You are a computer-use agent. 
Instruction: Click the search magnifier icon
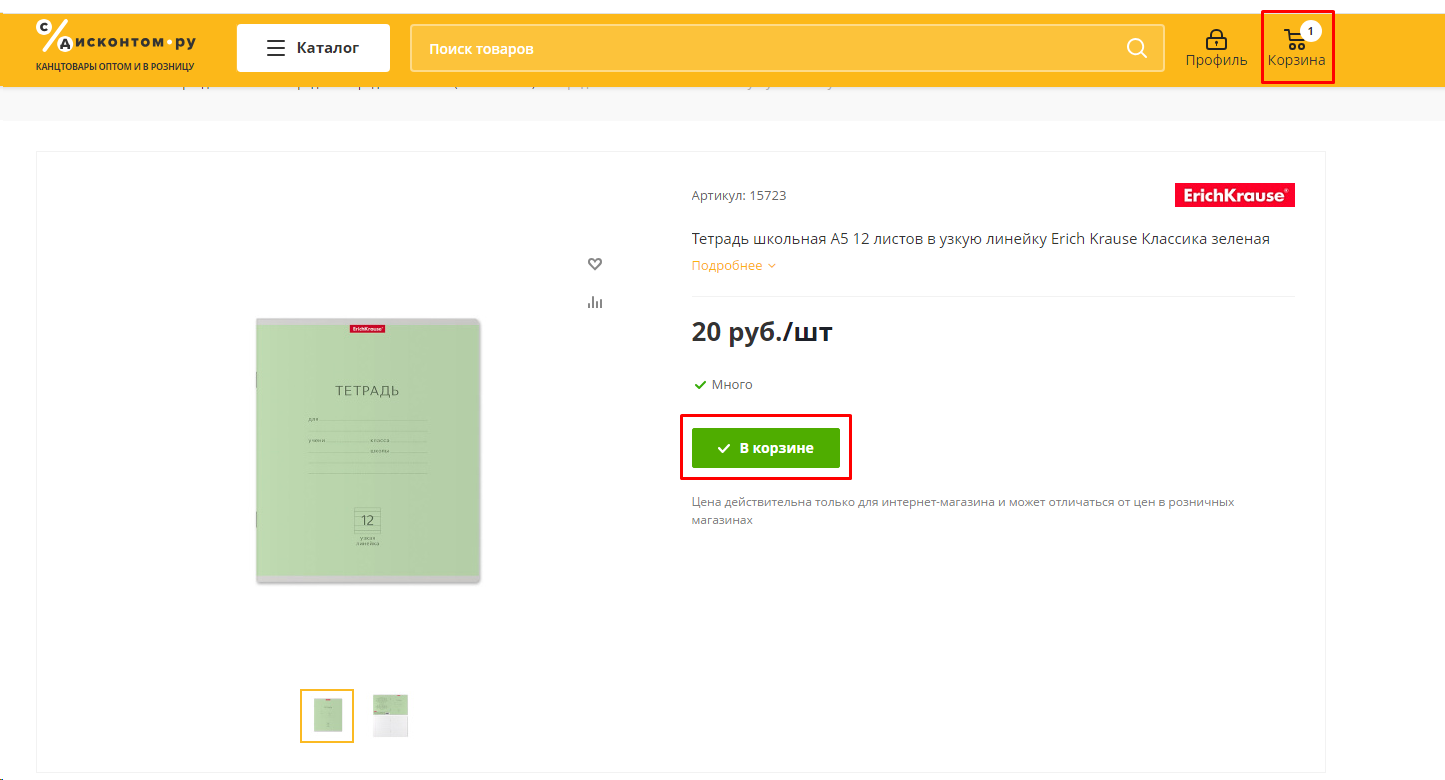[x=1137, y=48]
